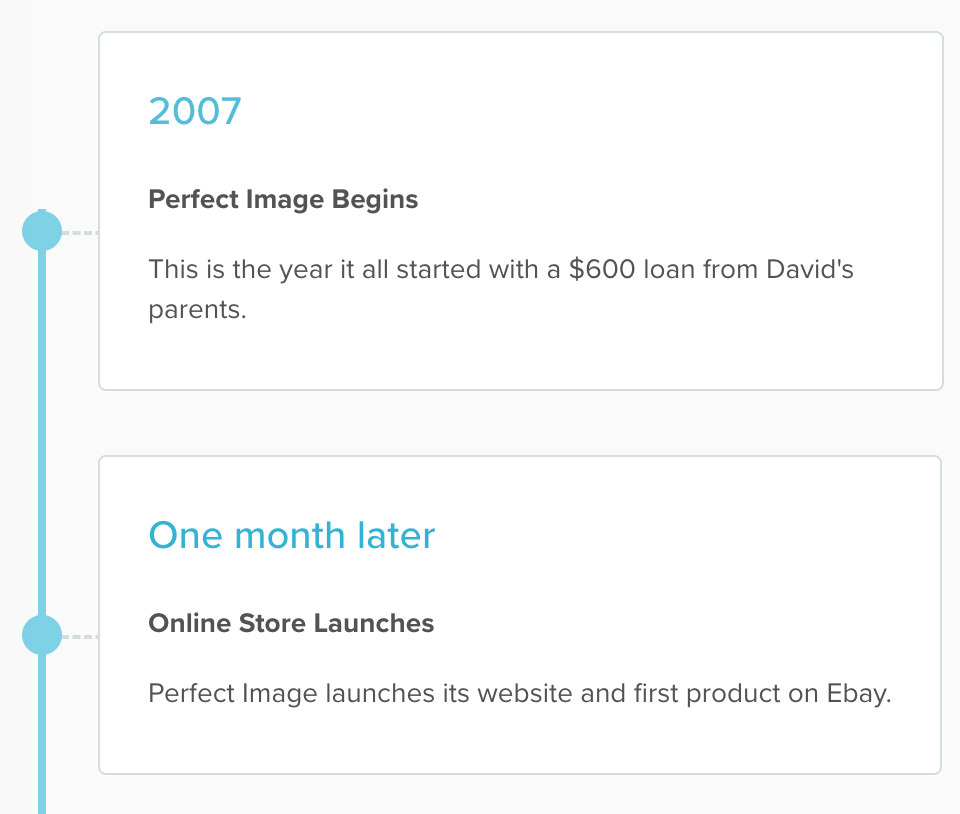Click the dashed connector beside the 2007 card
960x814 pixels.
(80, 233)
